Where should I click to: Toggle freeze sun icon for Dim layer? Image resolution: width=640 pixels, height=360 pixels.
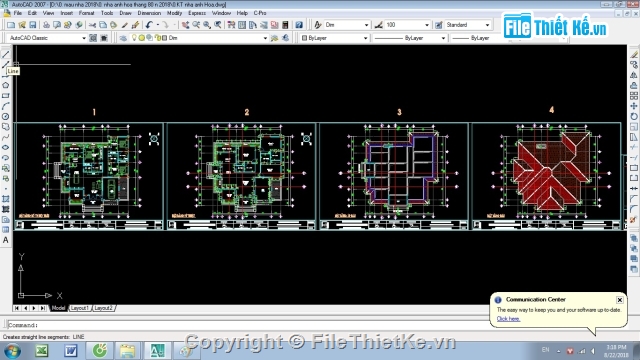(141, 38)
